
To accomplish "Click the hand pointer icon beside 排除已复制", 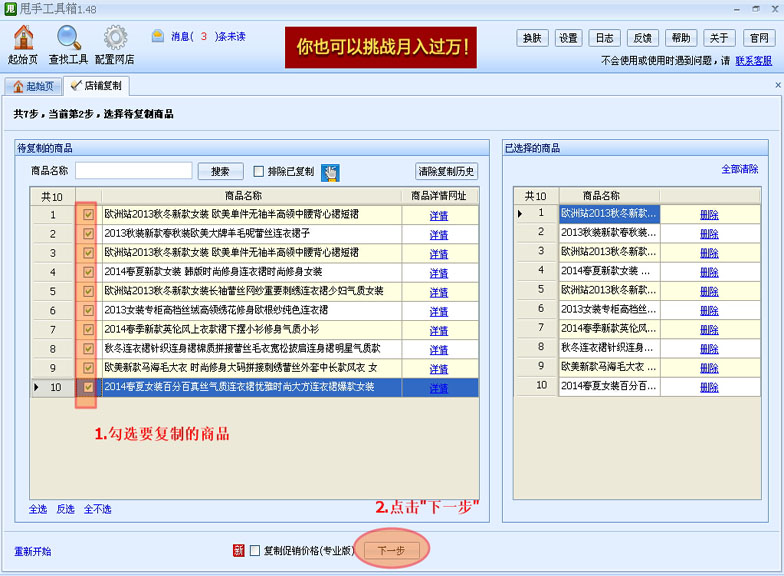I will coord(330,172).
